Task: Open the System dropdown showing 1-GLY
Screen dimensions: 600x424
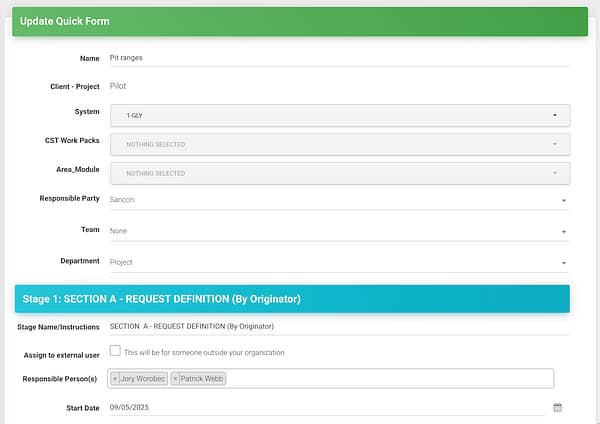Action: tap(339, 115)
